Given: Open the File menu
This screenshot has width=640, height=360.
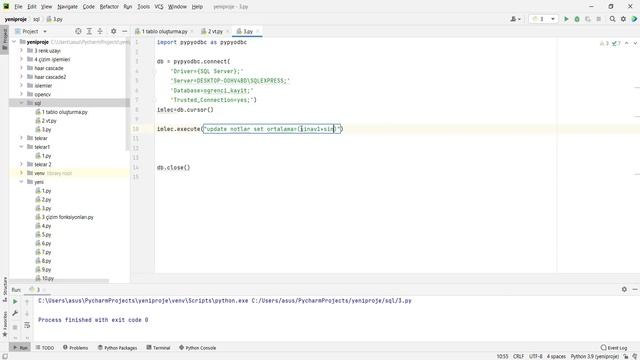Looking at the screenshot, I should tap(18, 7).
